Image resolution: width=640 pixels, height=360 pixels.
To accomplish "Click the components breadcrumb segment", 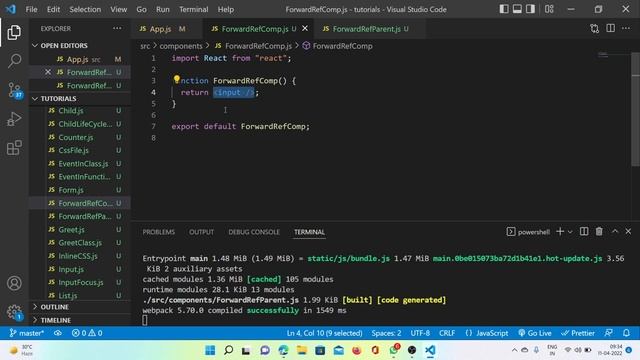I will (x=181, y=46).
